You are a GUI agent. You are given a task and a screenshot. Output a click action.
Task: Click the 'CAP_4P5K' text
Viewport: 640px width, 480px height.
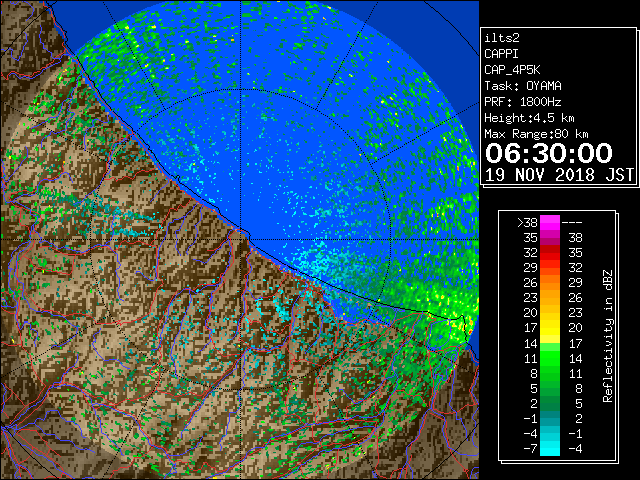tap(512, 70)
